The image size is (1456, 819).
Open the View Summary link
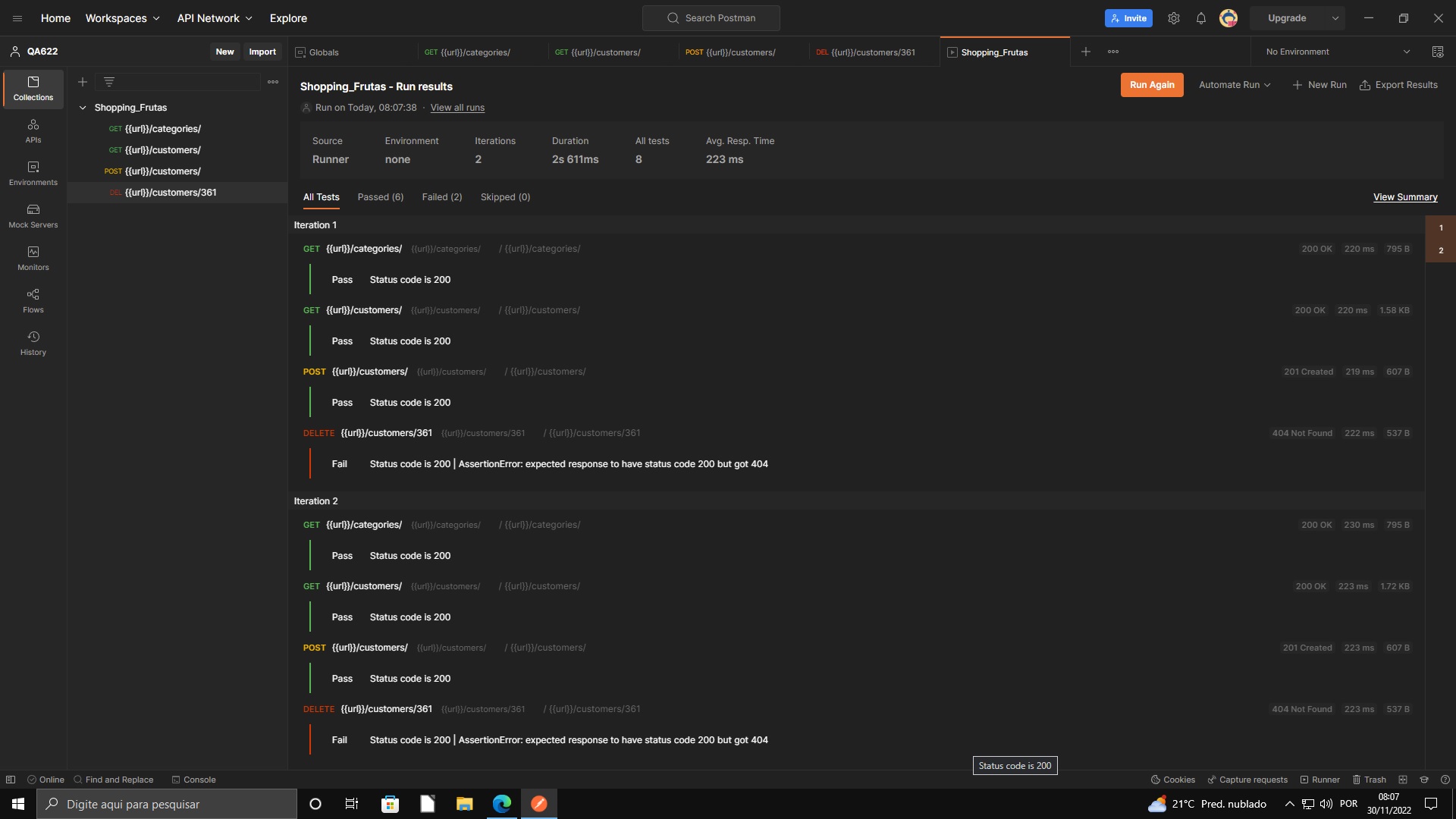coord(1404,196)
